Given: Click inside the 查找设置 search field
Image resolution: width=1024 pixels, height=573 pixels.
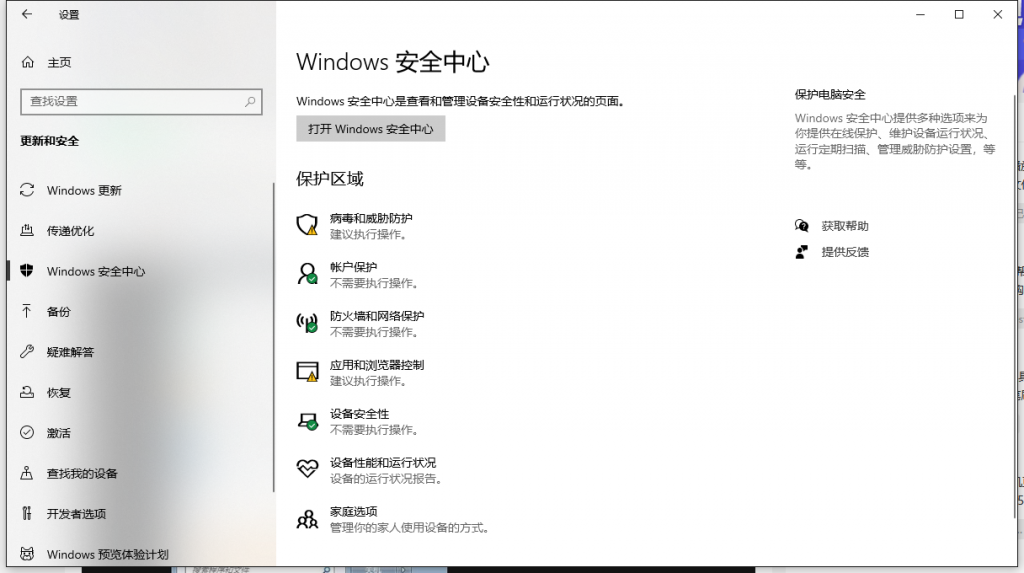Looking at the screenshot, I should point(130,101).
